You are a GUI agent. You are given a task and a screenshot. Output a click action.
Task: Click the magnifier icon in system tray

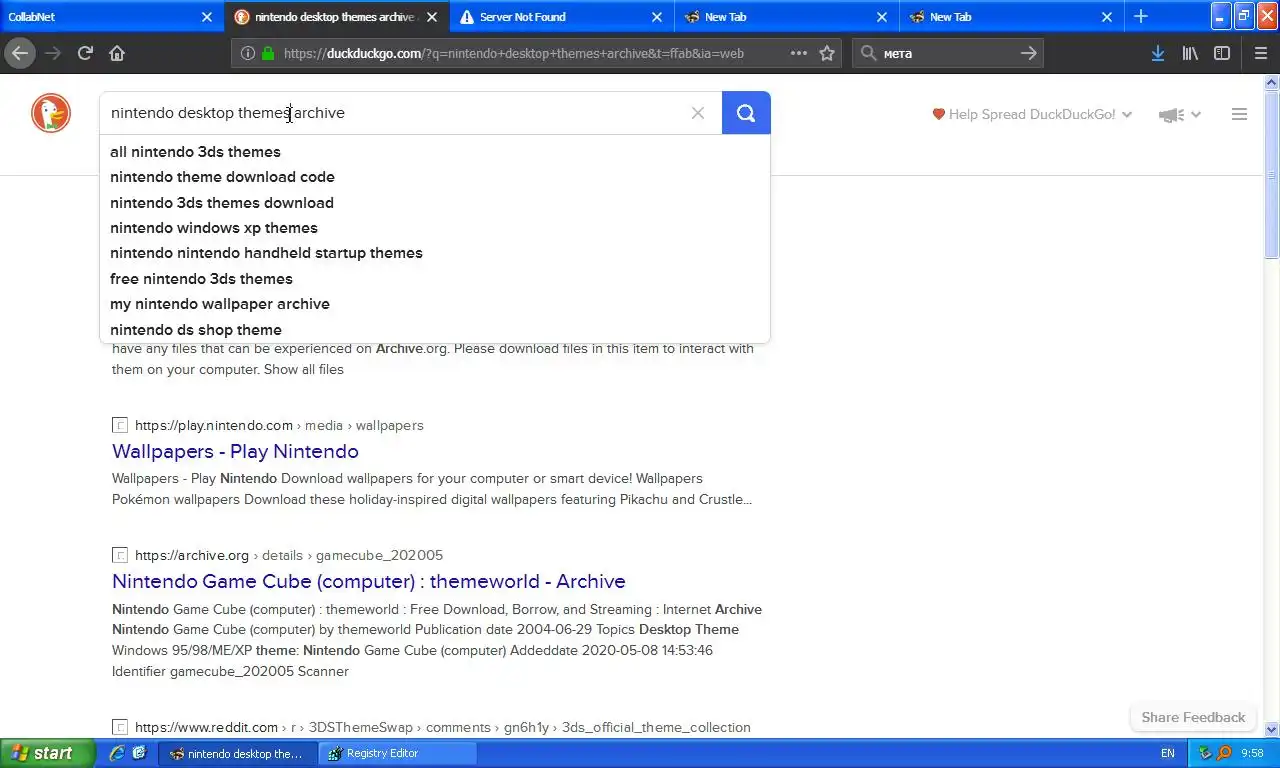coord(1224,753)
